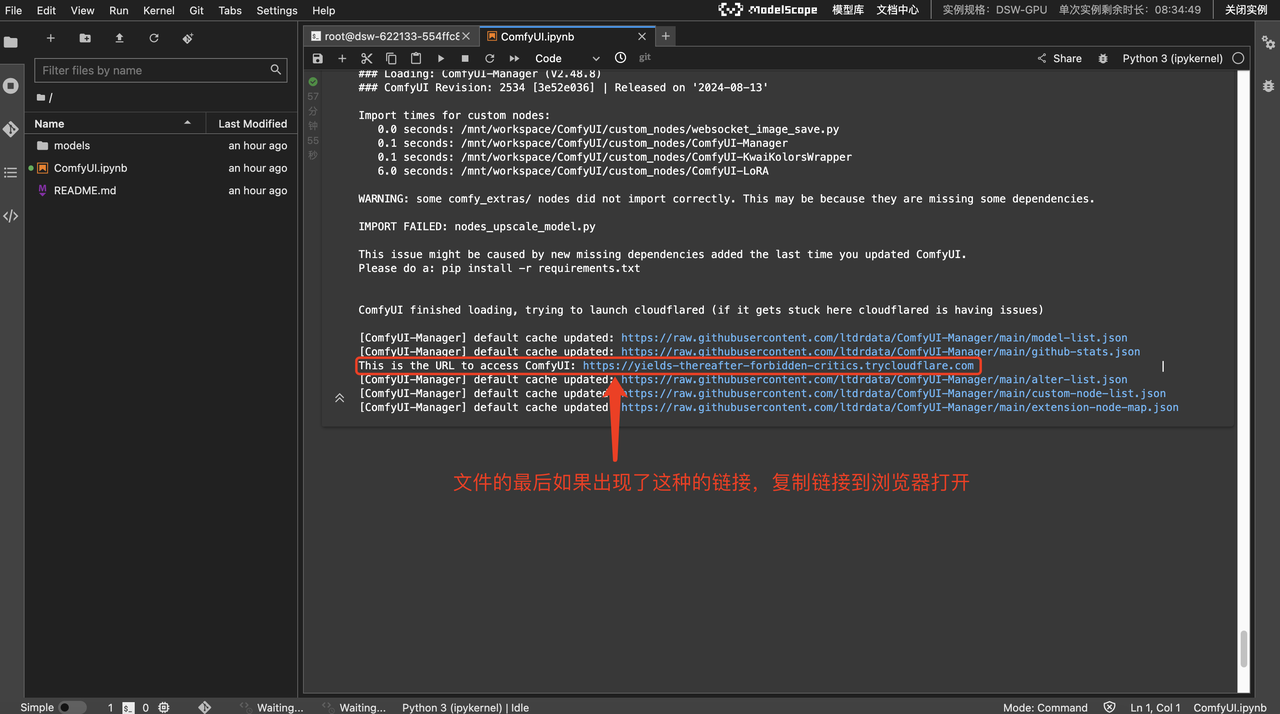Viewport: 1280px width, 714px height.
Task: Click New Launcher plus icon in file browser
Action: pyautogui.click(x=51, y=38)
